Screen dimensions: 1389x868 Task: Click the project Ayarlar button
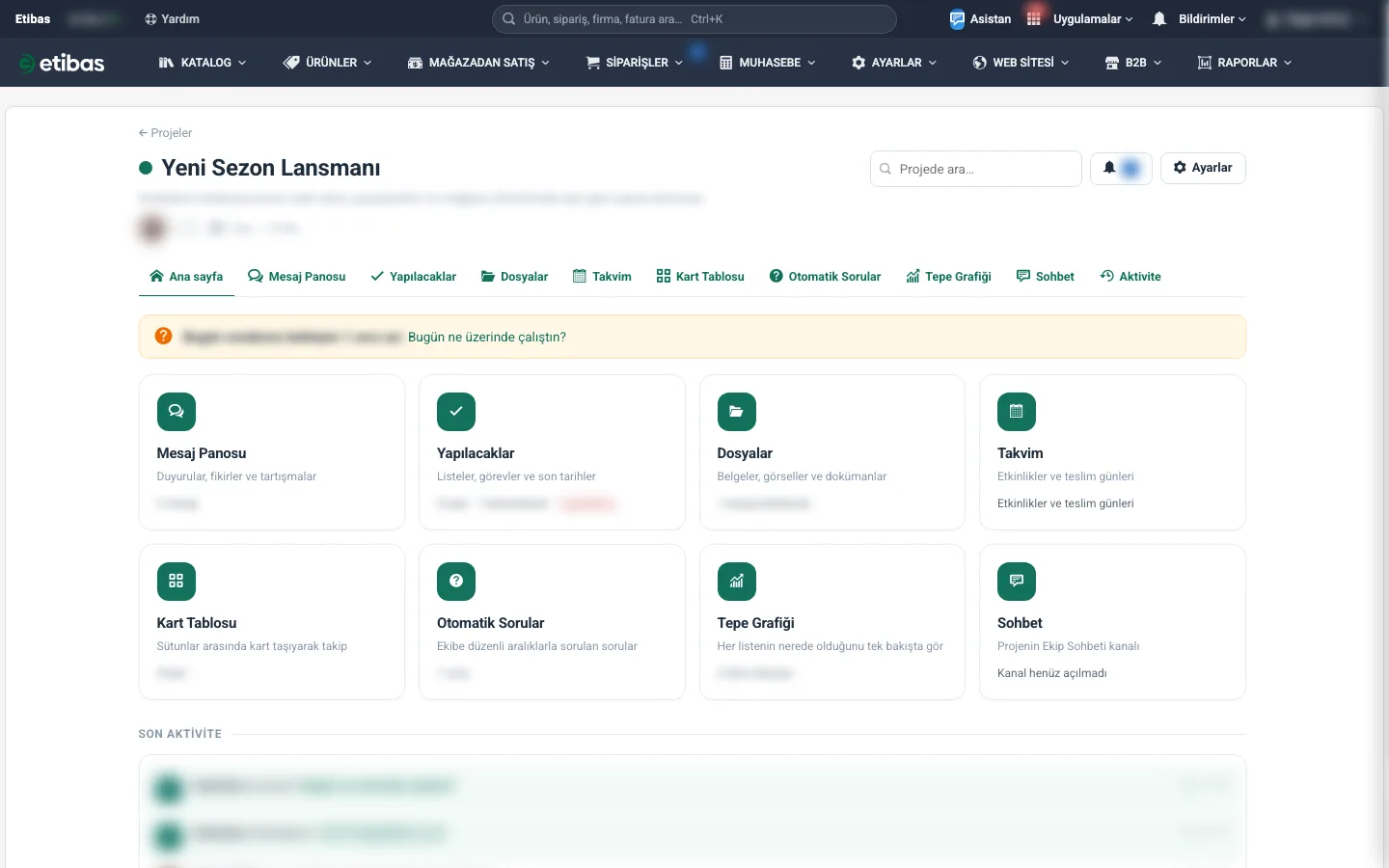(x=1203, y=168)
